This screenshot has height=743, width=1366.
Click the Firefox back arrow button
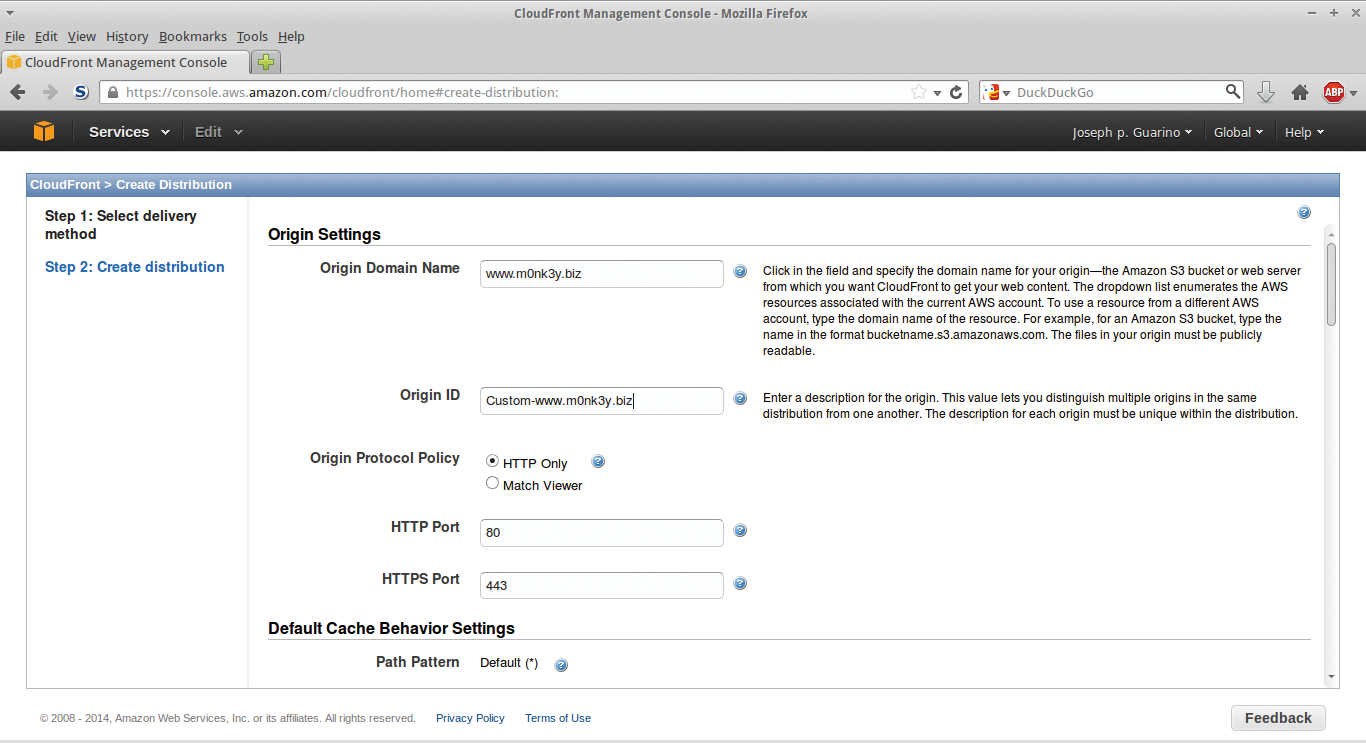pos(18,92)
